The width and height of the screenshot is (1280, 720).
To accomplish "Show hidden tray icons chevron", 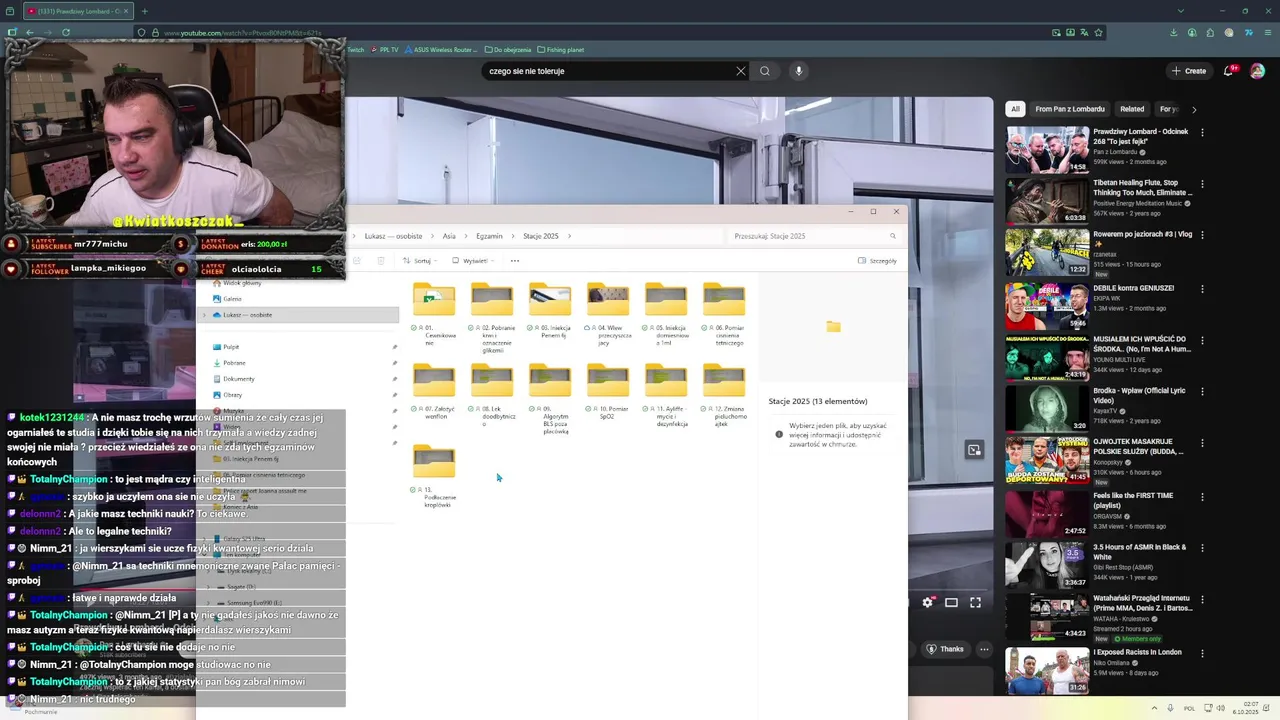I will pyautogui.click(x=1156, y=708).
